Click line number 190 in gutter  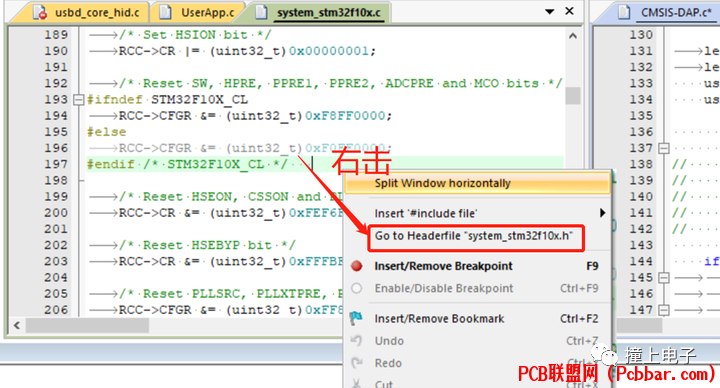pos(56,51)
